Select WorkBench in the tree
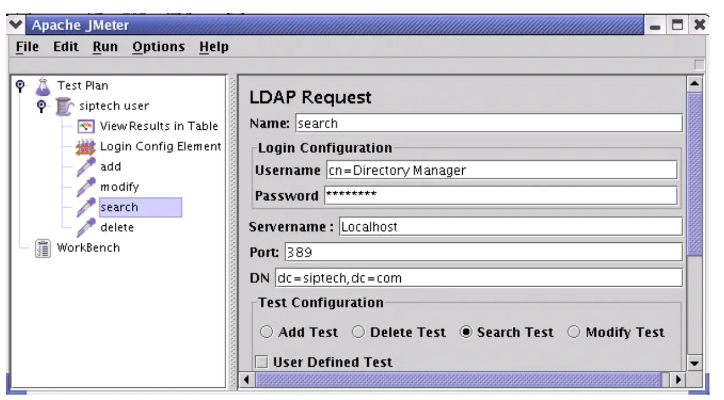The image size is (724, 400). (88, 248)
